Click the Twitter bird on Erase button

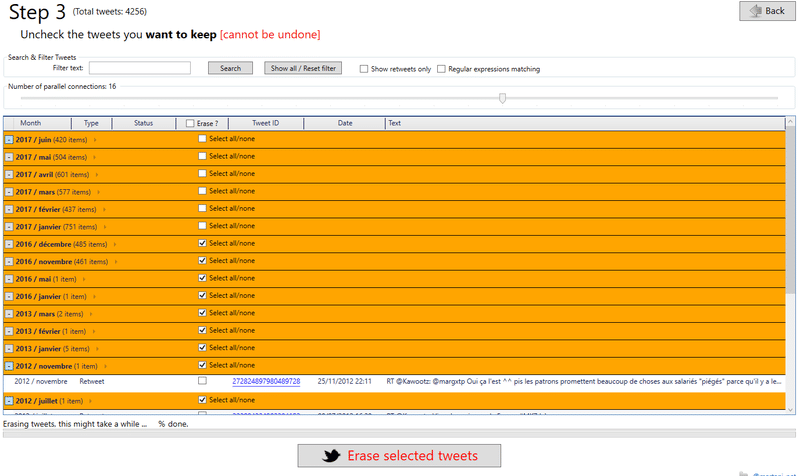click(x=331, y=455)
